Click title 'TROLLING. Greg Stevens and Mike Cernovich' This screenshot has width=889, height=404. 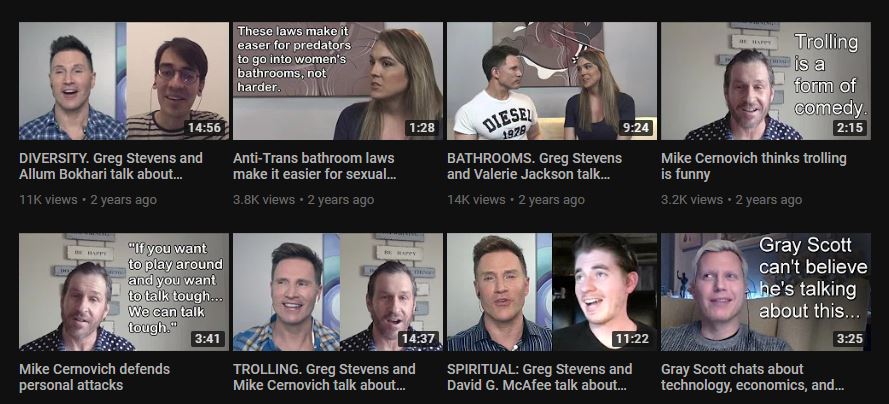[324, 377]
